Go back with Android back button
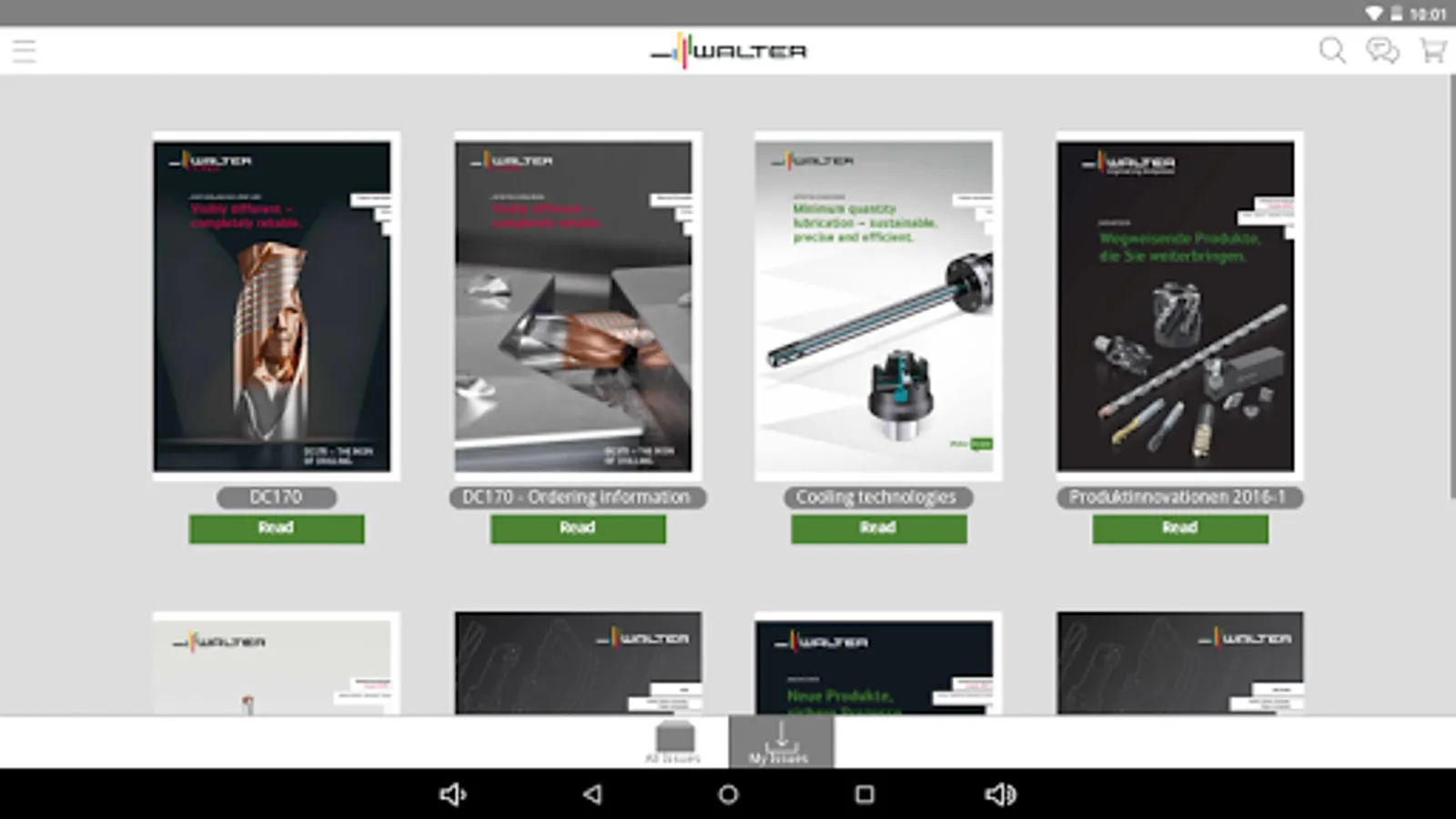The width and height of the screenshot is (1456, 819). (592, 794)
